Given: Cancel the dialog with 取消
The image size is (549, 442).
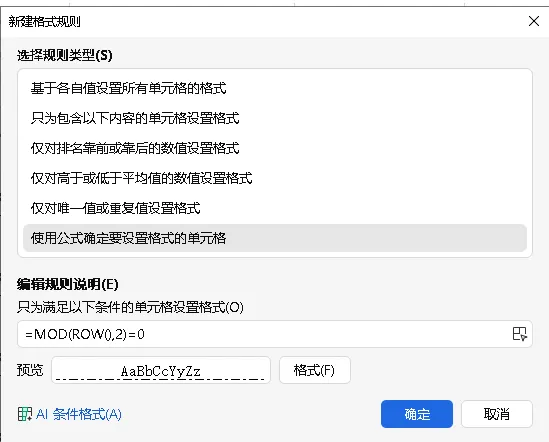Looking at the screenshot, I should click(496, 414).
